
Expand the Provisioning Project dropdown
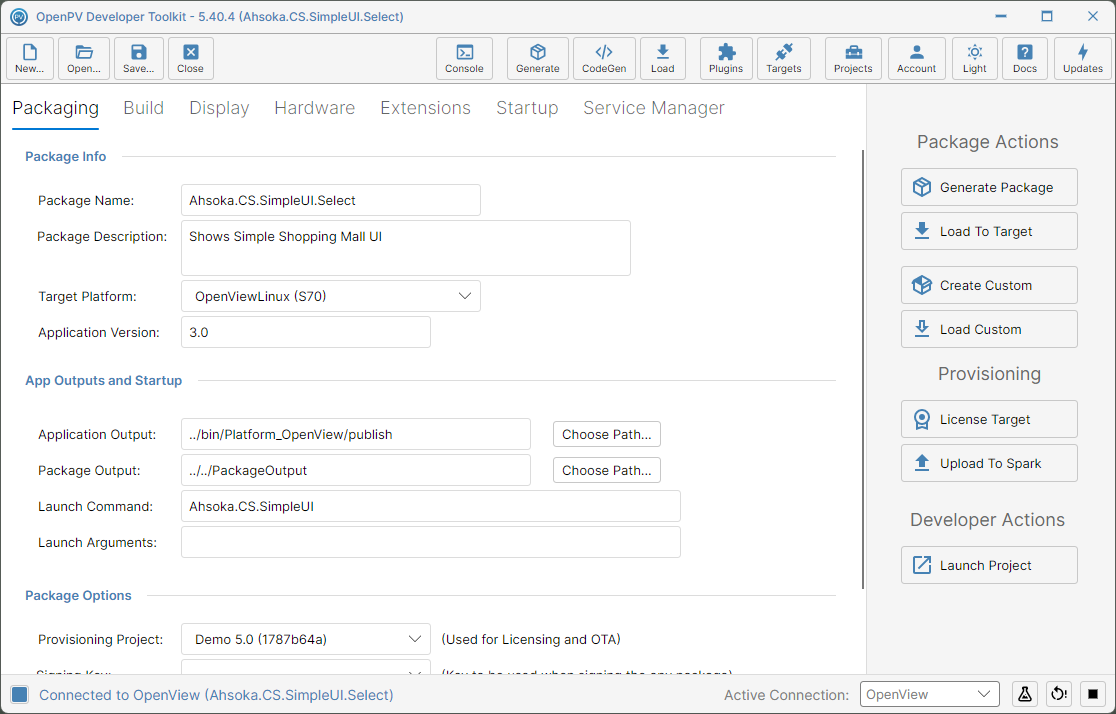pyautogui.click(x=306, y=639)
